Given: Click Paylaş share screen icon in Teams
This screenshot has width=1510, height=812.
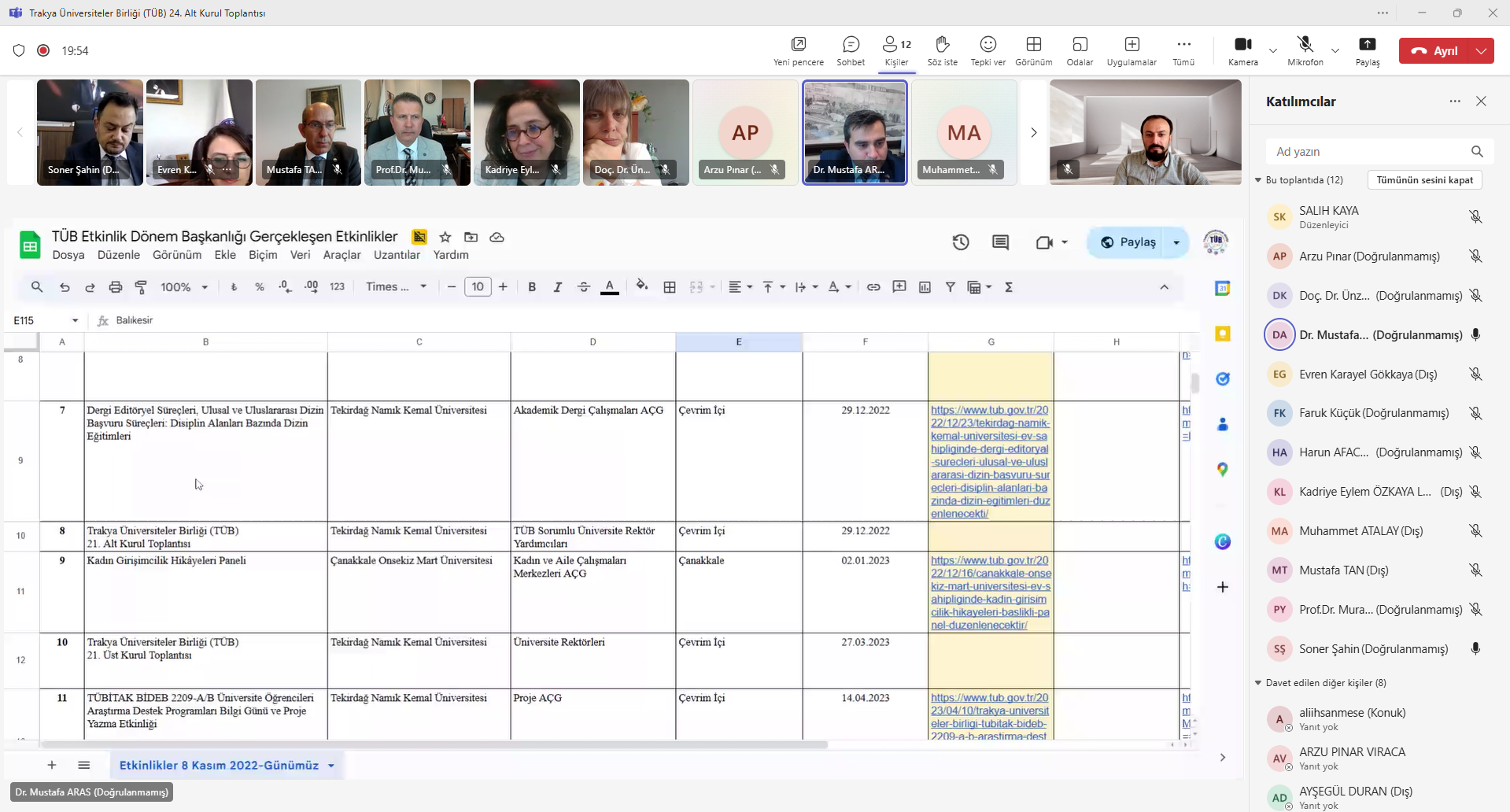Looking at the screenshot, I should pyautogui.click(x=1367, y=50).
